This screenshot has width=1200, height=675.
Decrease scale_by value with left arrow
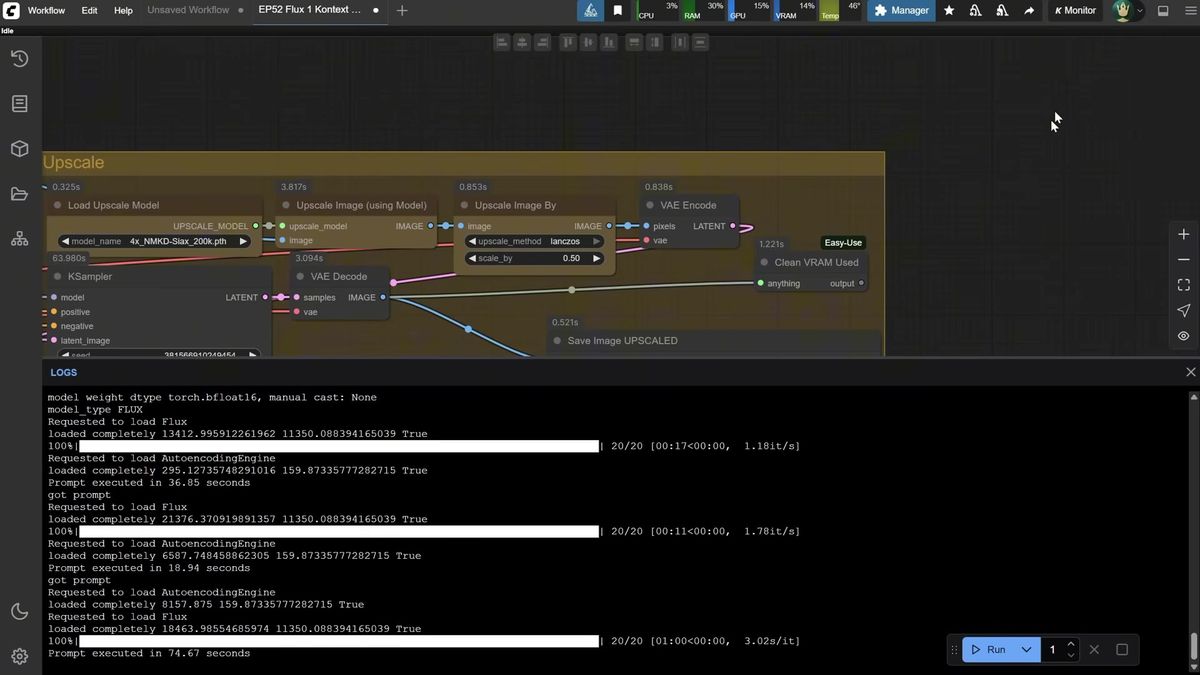point(472,258)
